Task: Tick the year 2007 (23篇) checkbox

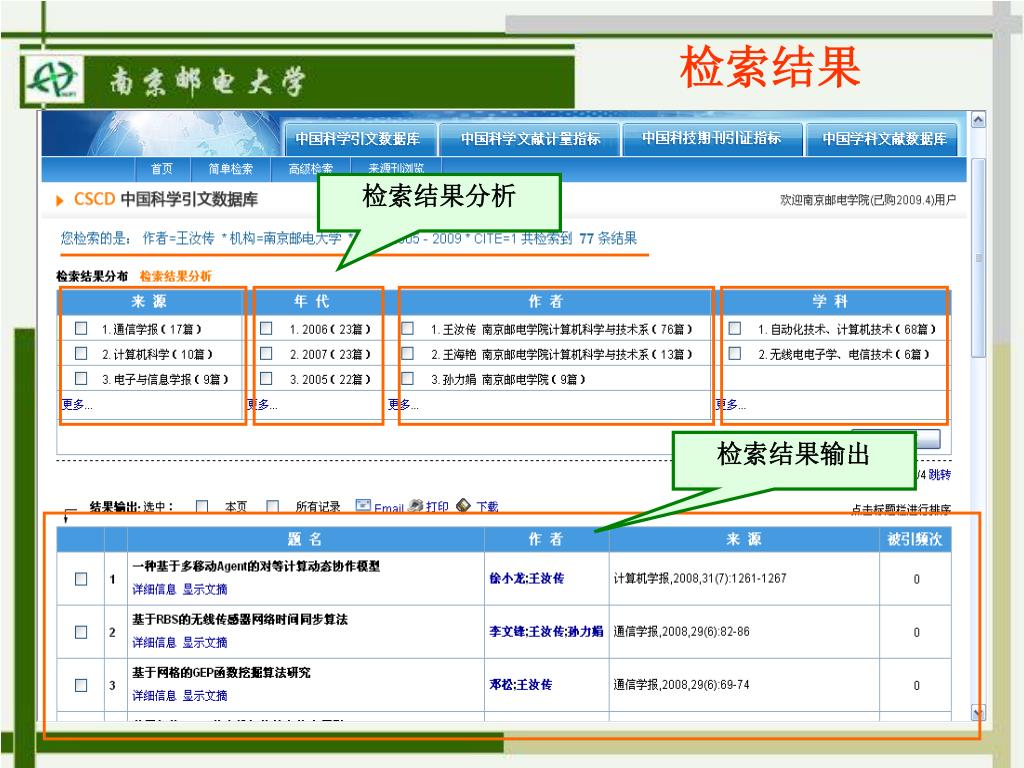Action: coord(266,353)
